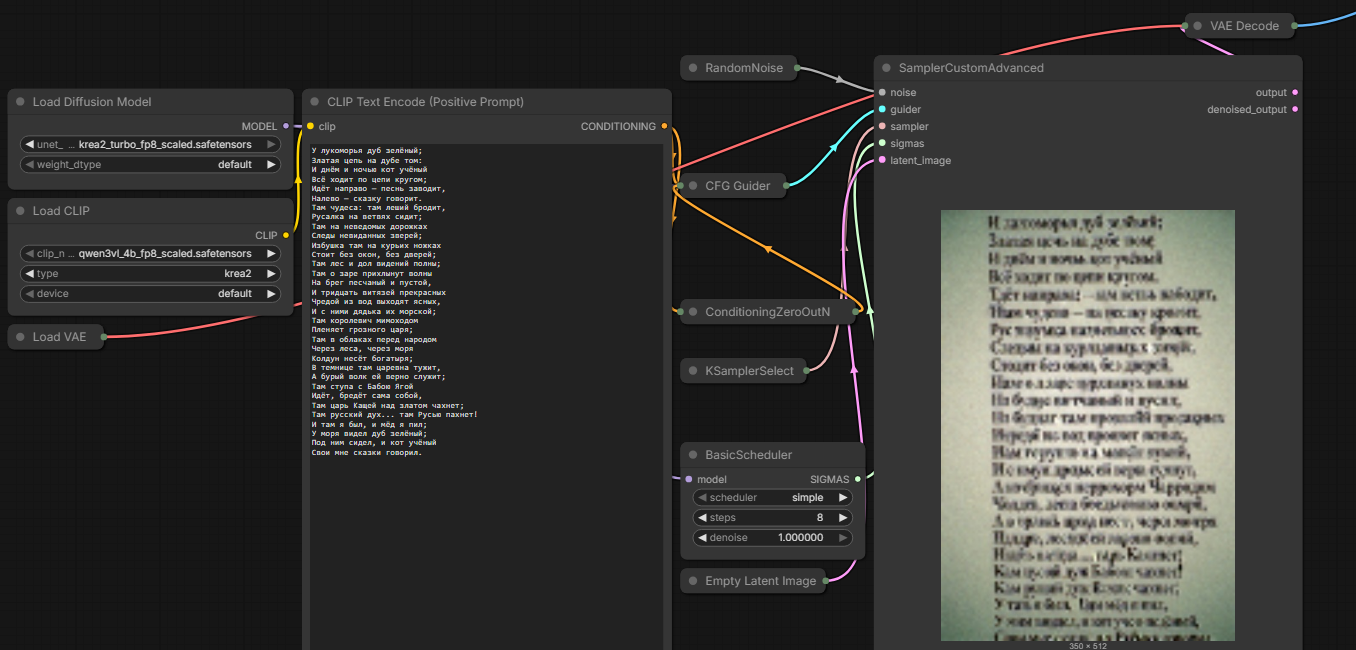Click the CLIP output slot on Load CLIP

286,235
